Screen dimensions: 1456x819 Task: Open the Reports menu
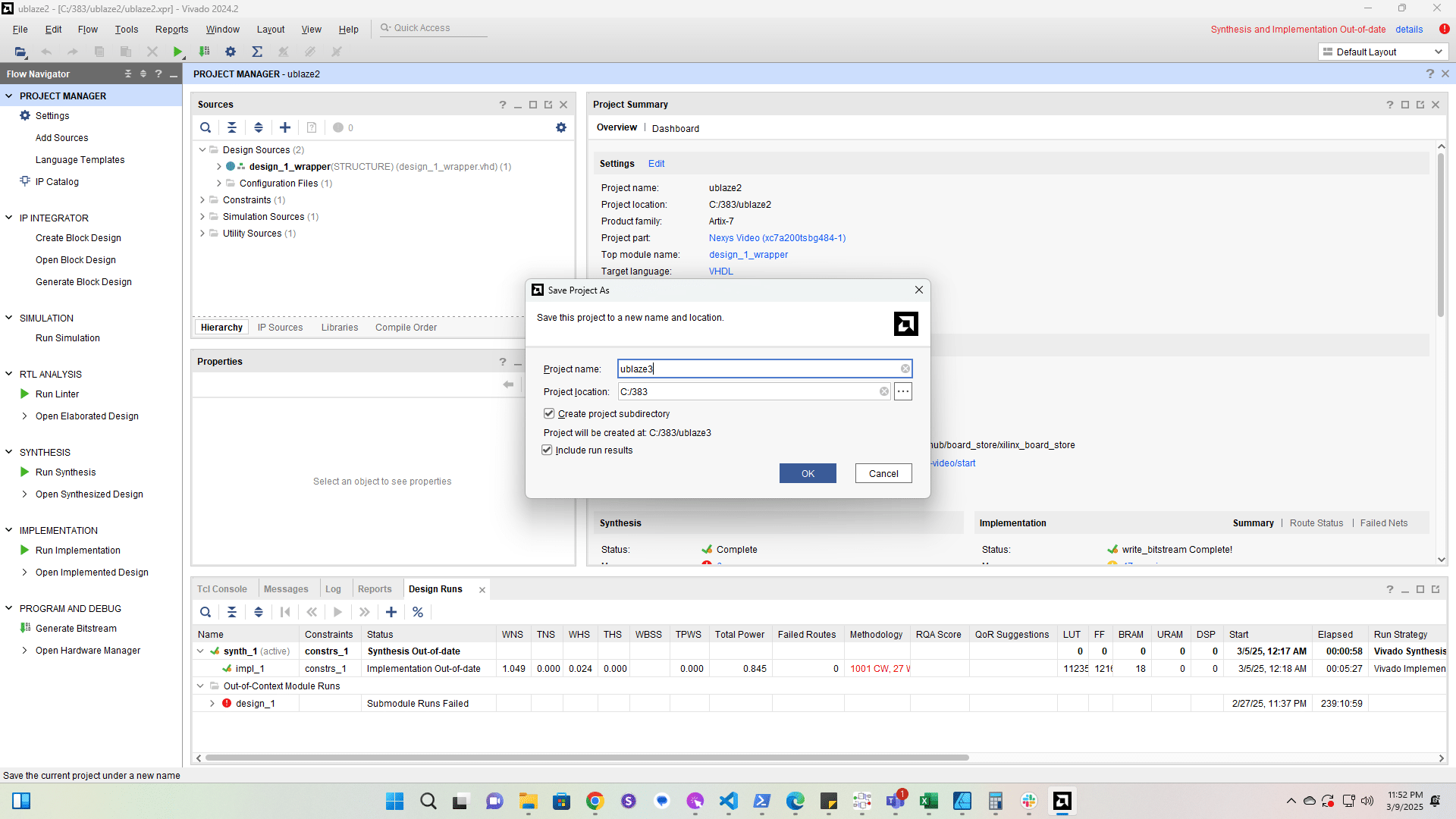click(171, 30)
